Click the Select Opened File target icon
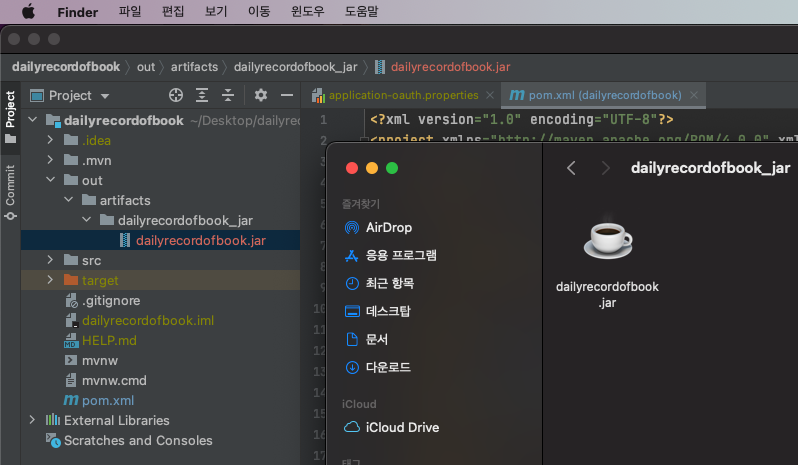 pos(176,95)
